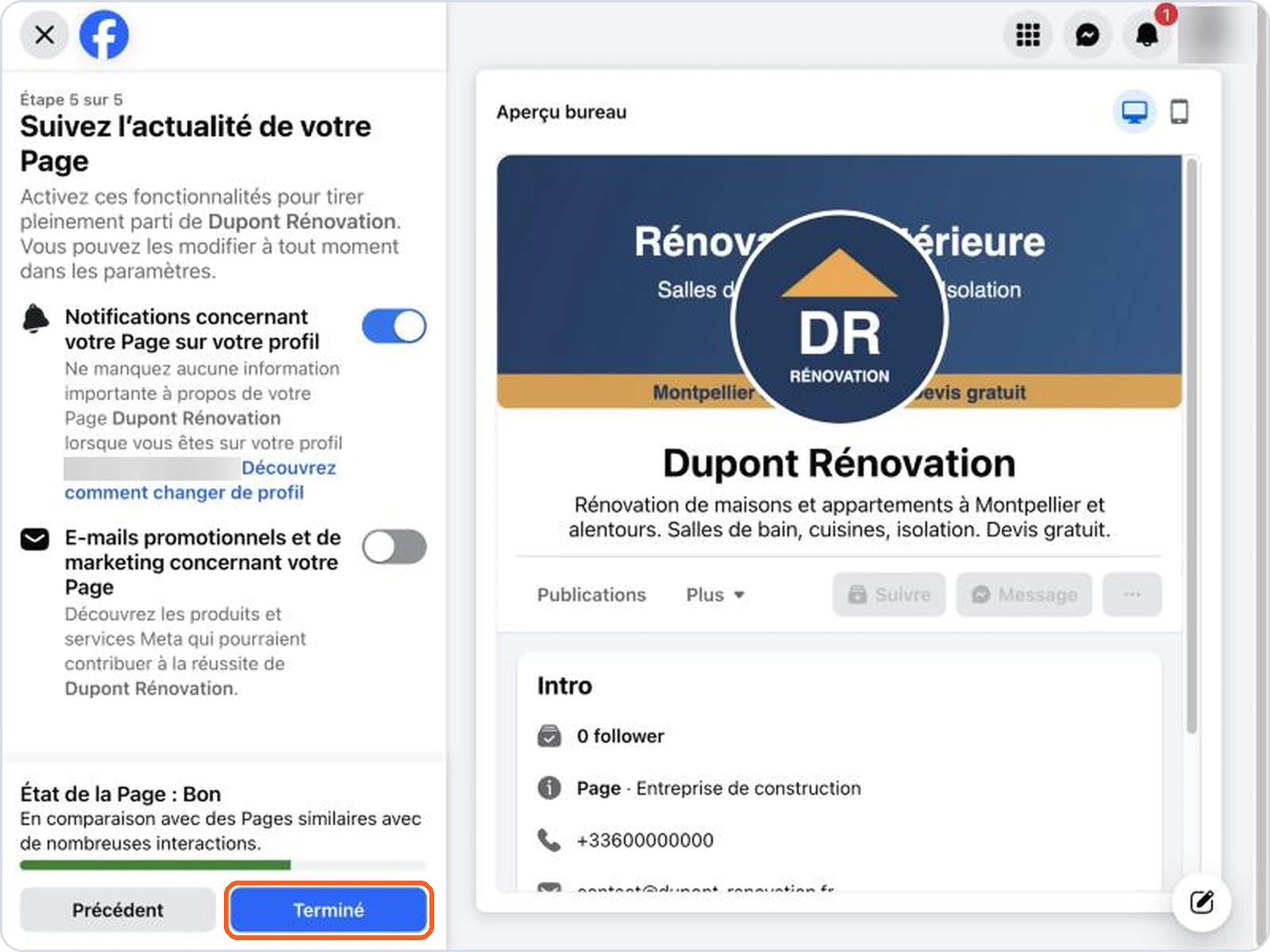The width and height of the screenshot is (1270, 952).
Task: Open the notifications bell icon
Action: point(1147,35)
